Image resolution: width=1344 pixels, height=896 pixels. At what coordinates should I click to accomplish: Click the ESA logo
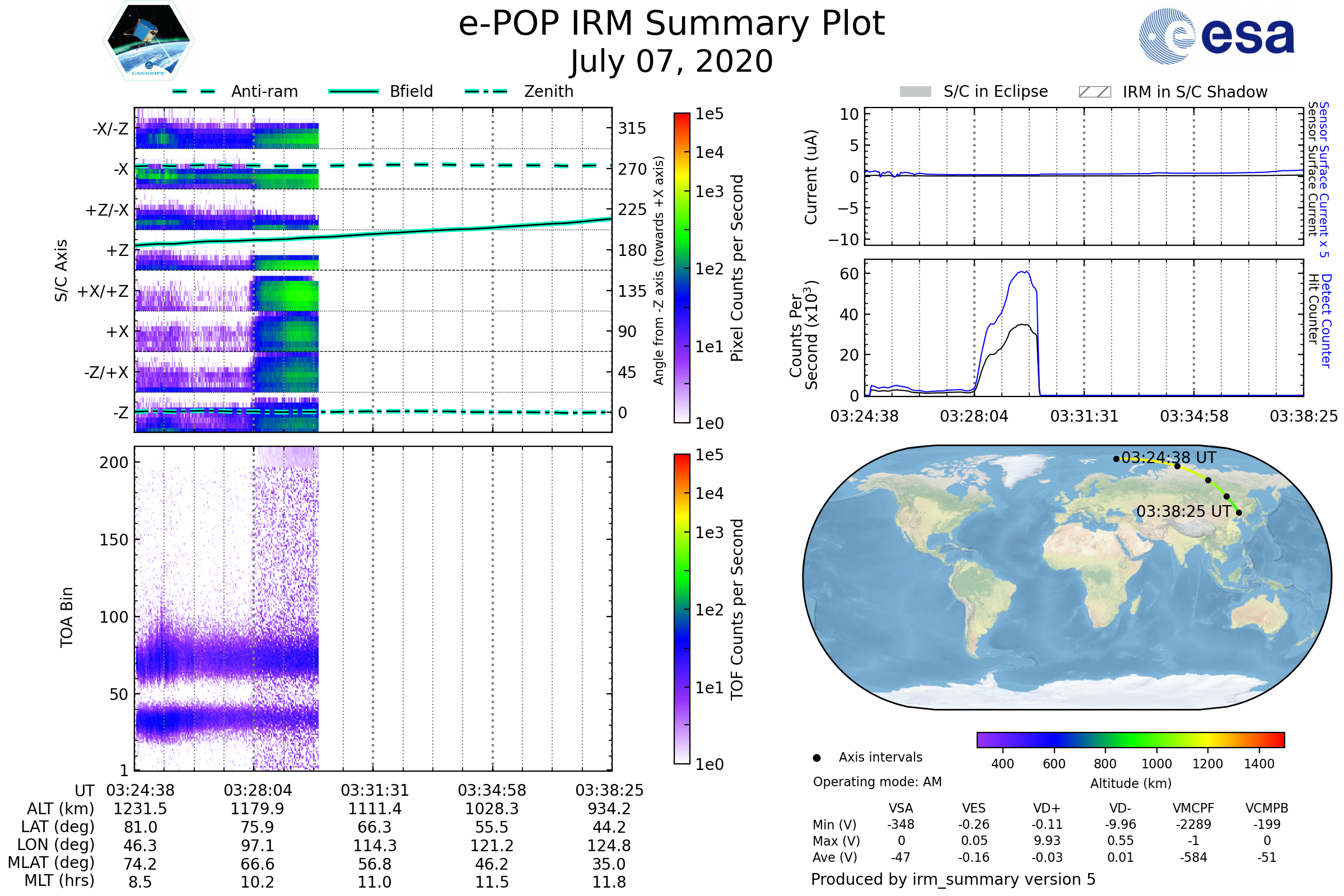pyautogui.click(x=1217, y=36)
